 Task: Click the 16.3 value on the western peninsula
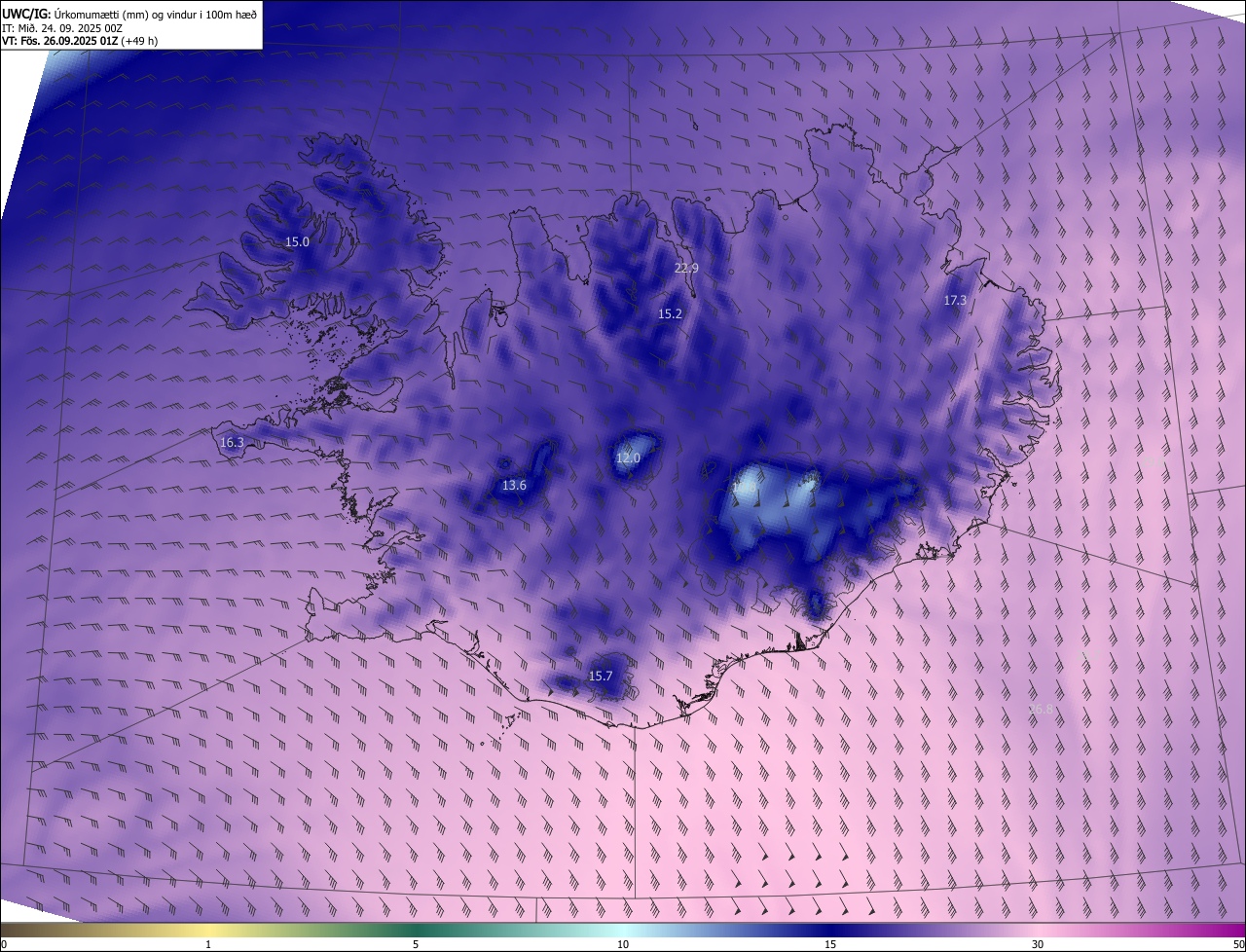coord(232,442)
